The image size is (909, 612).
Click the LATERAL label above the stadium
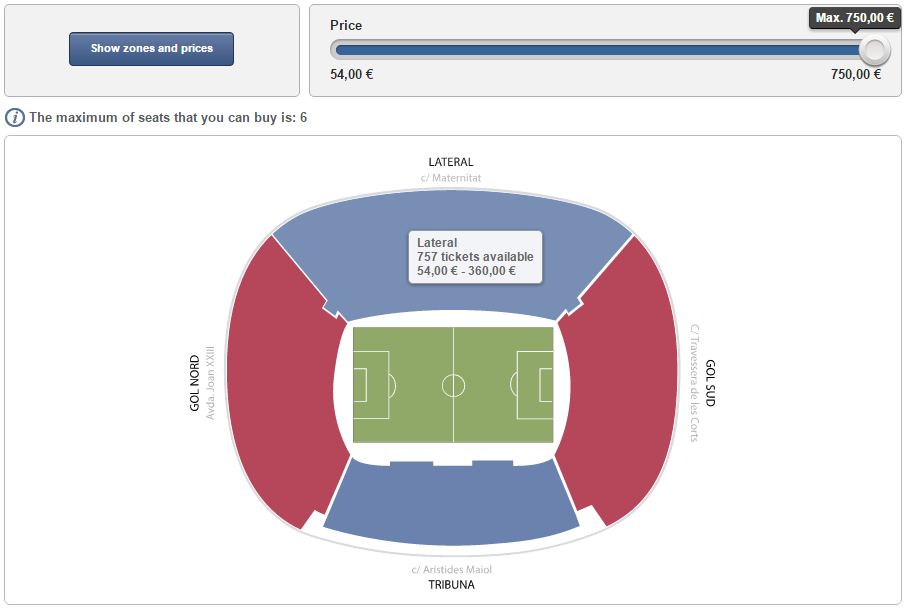click(451, 162)
